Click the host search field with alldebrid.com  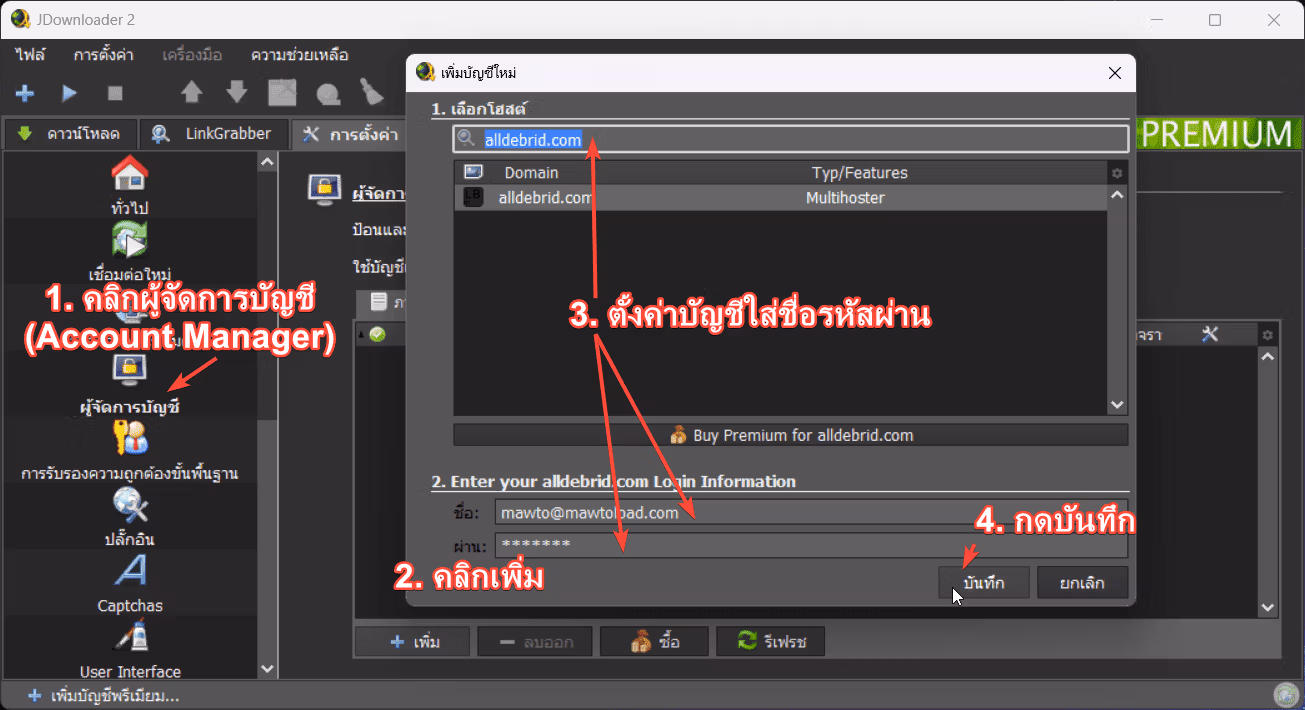click(790, 140)
